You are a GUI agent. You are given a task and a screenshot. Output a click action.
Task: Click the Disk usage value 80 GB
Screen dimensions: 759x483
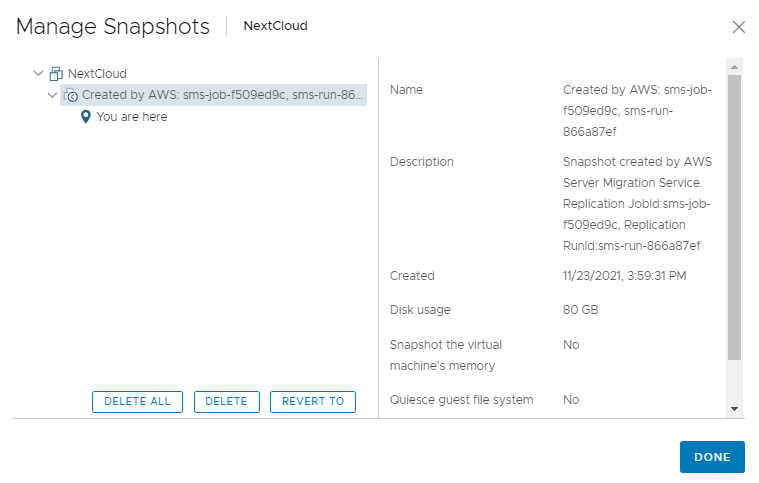coord(580,310)
